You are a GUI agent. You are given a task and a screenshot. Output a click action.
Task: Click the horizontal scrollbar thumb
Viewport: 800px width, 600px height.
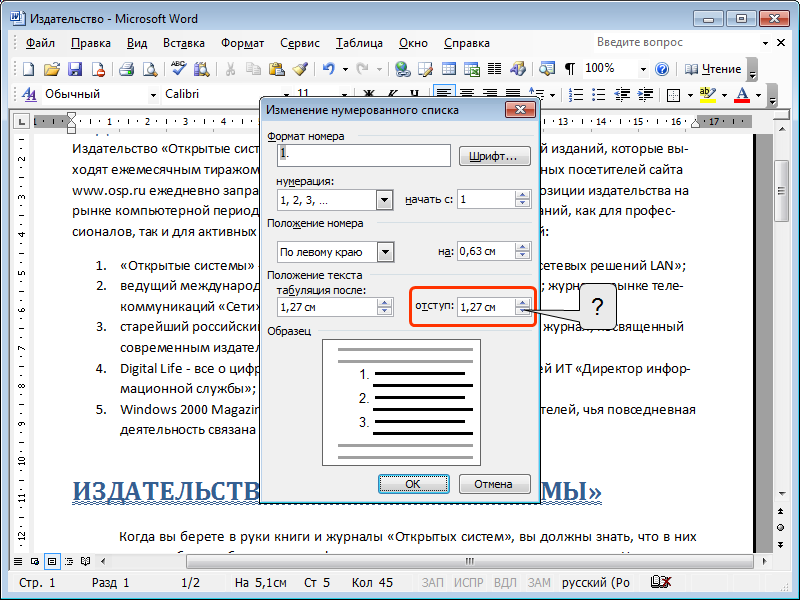tap(469, 561)
